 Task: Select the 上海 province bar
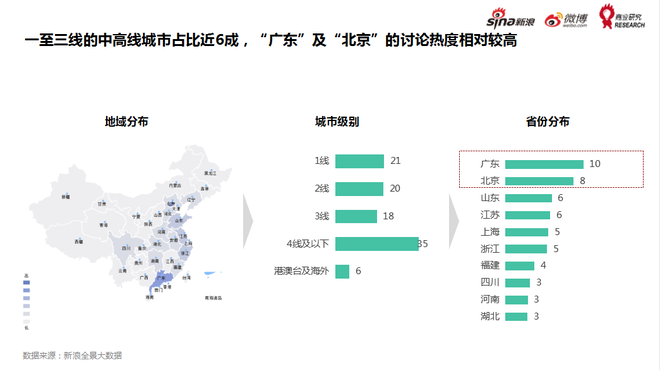coord(527,232)
